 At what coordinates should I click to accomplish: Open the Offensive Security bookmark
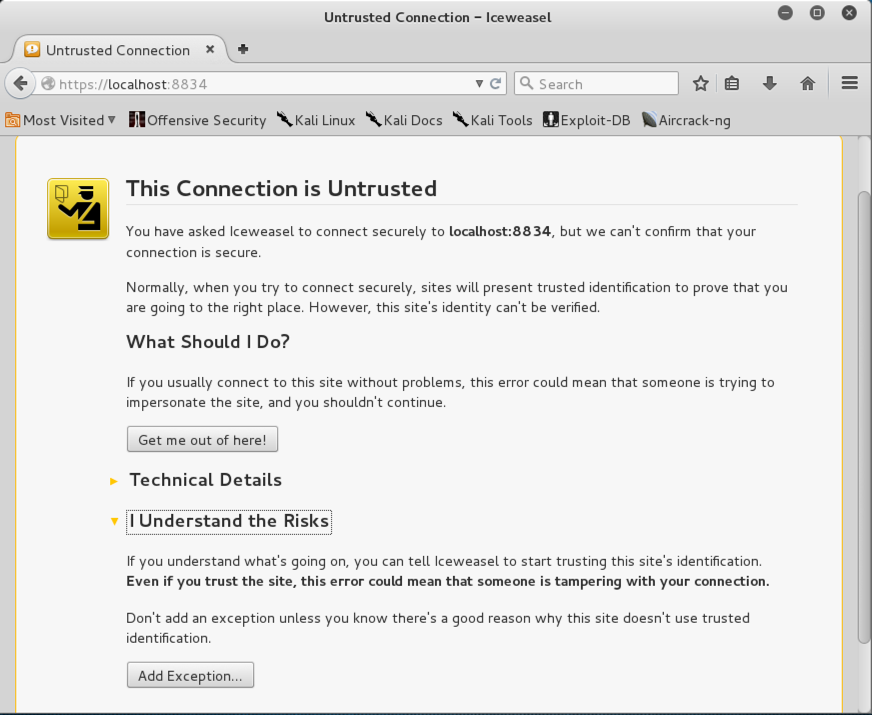click(x=197, y=120)
